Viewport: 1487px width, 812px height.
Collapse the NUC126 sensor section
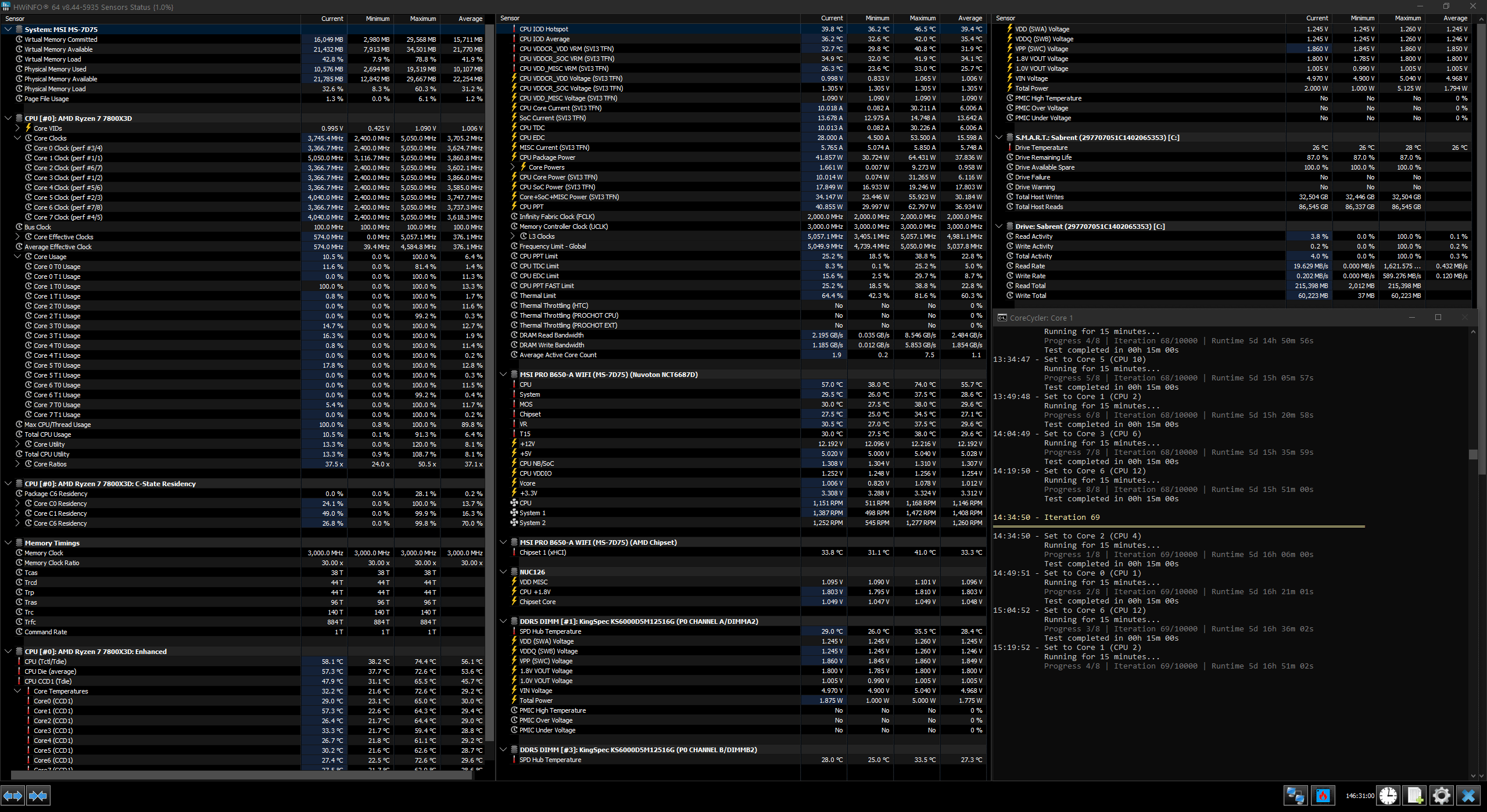click(x=503, y=572)
